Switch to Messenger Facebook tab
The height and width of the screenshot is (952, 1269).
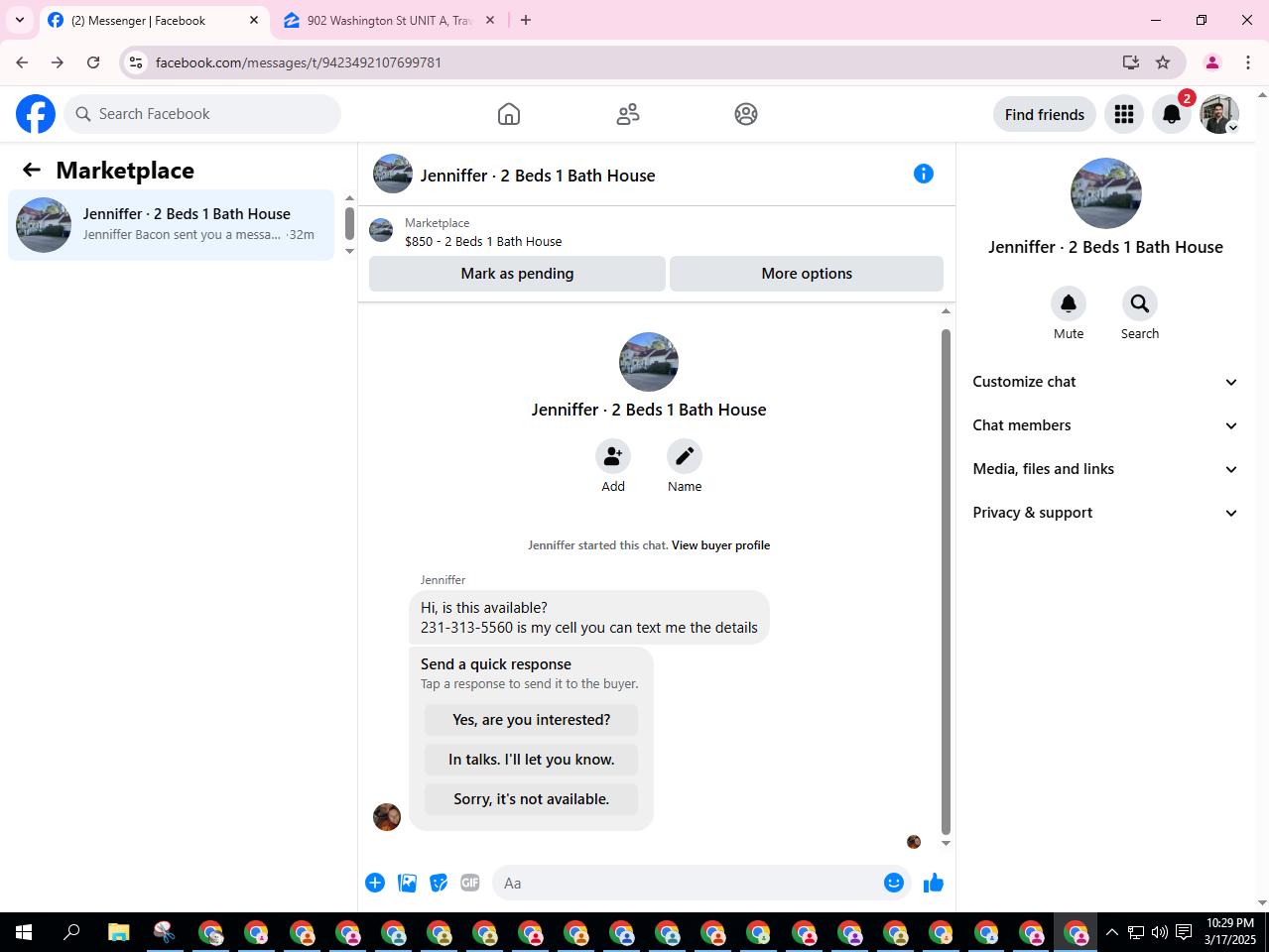point(154,20)
